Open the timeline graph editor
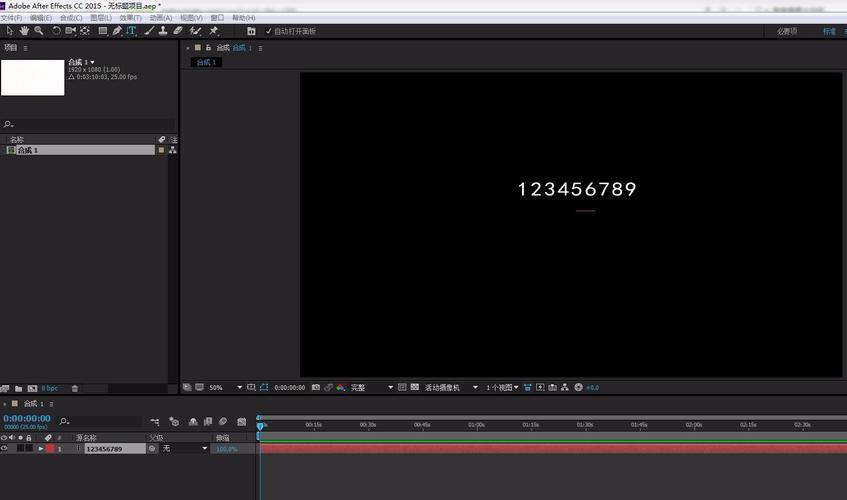Screen dimensions: 847x500 pos(241,421)
